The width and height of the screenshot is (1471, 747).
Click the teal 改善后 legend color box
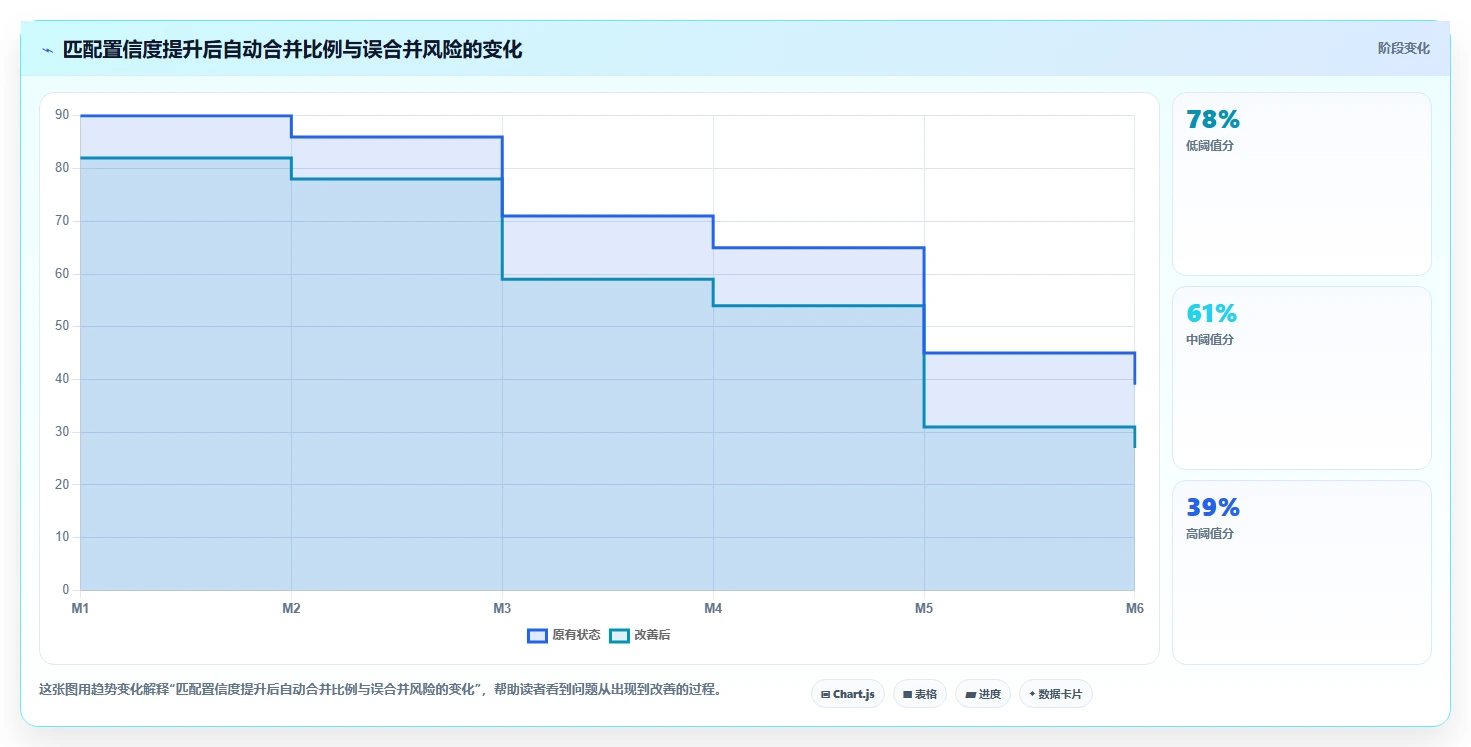tap(619, 635)
